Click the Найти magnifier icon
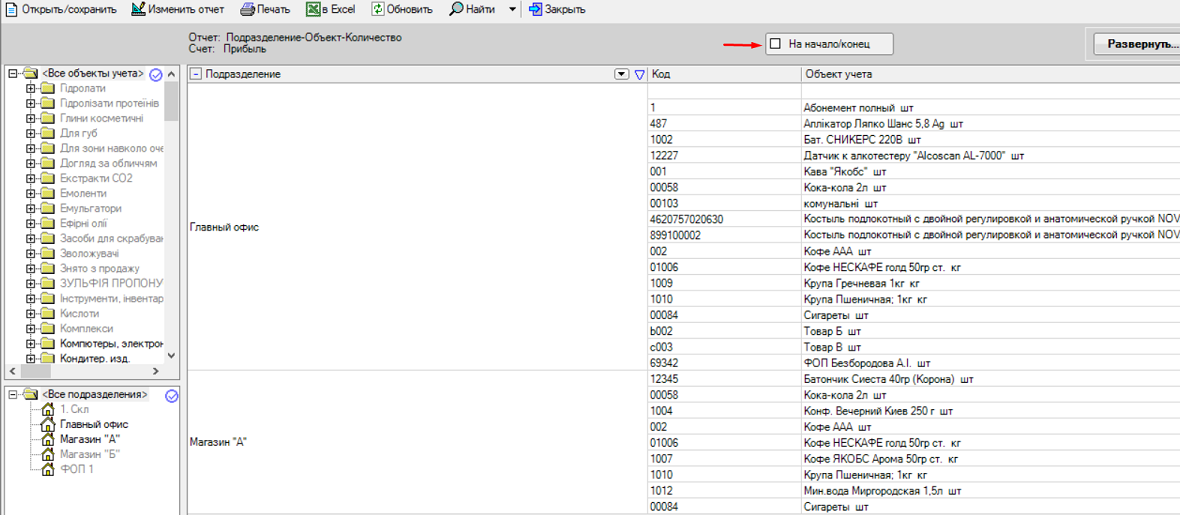 click(456, 9)
